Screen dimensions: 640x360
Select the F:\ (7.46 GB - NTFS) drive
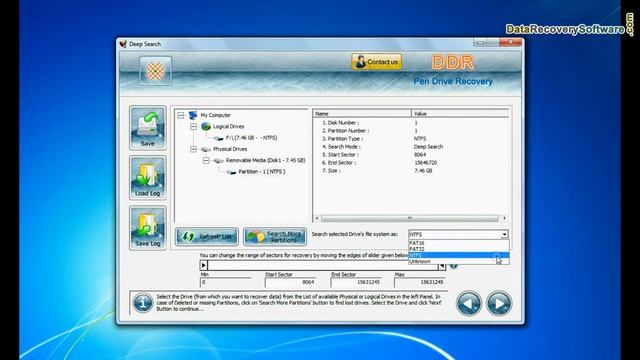pyautogui.click(x=251, y=138)
